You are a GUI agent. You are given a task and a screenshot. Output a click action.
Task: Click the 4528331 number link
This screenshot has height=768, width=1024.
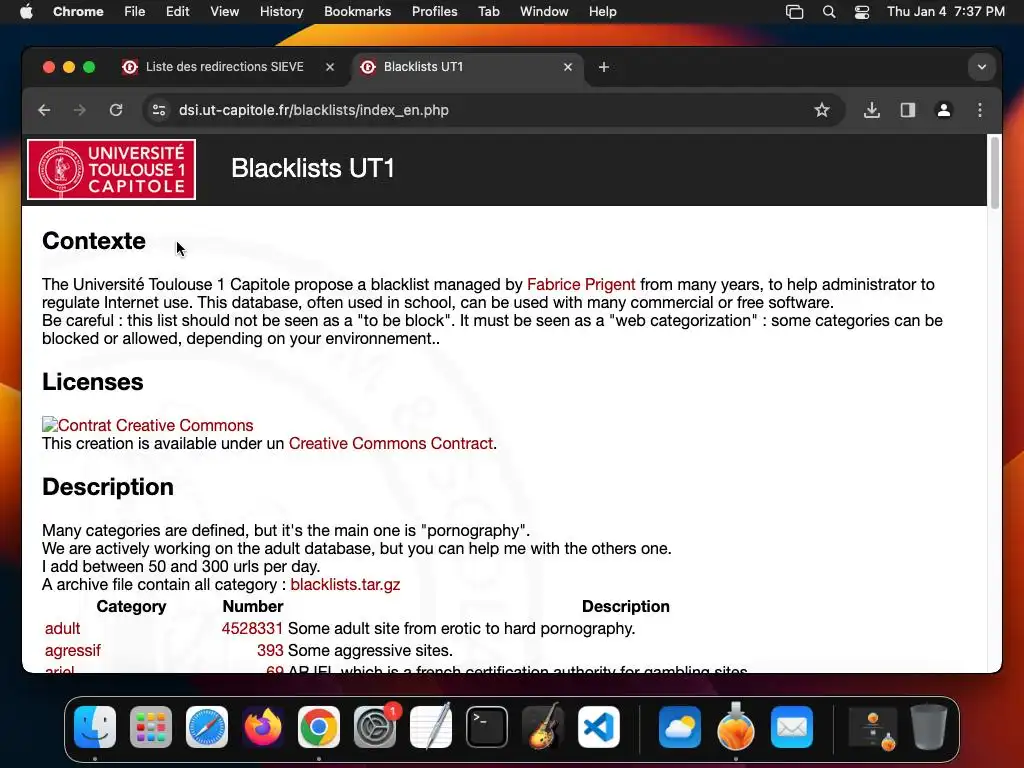pos(252,628)
